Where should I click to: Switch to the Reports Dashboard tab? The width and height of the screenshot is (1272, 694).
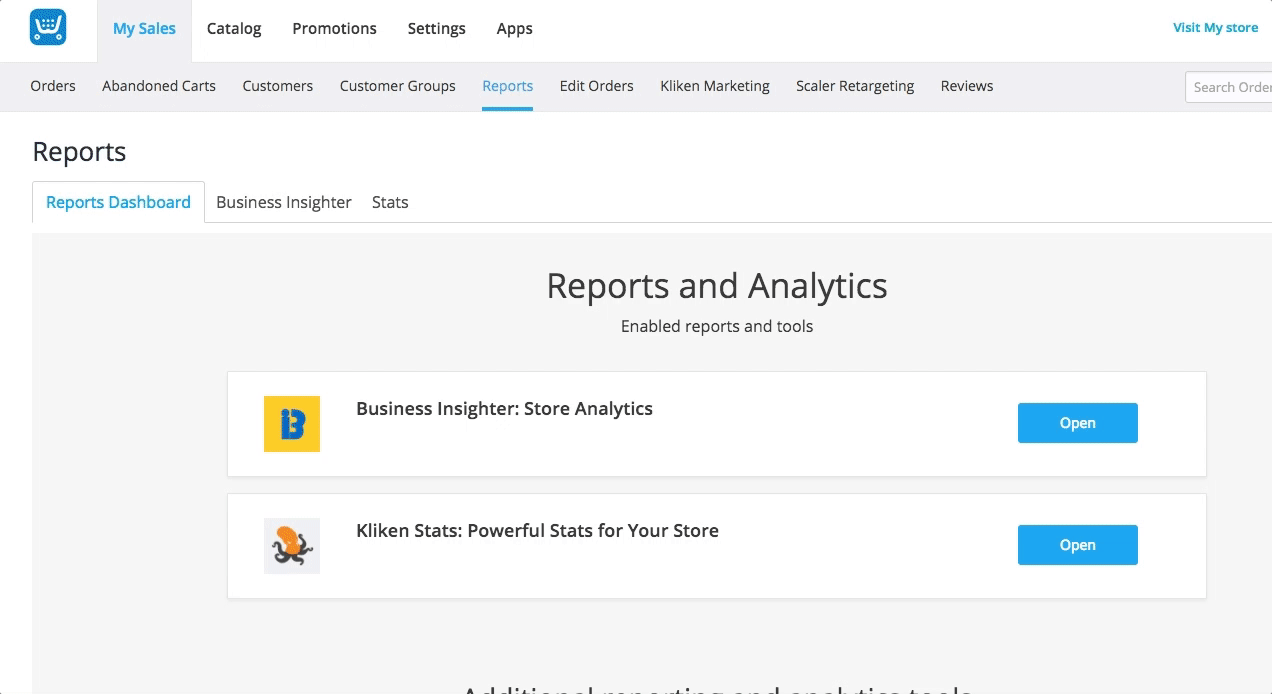pyautogui.click(x=118, y=202)
